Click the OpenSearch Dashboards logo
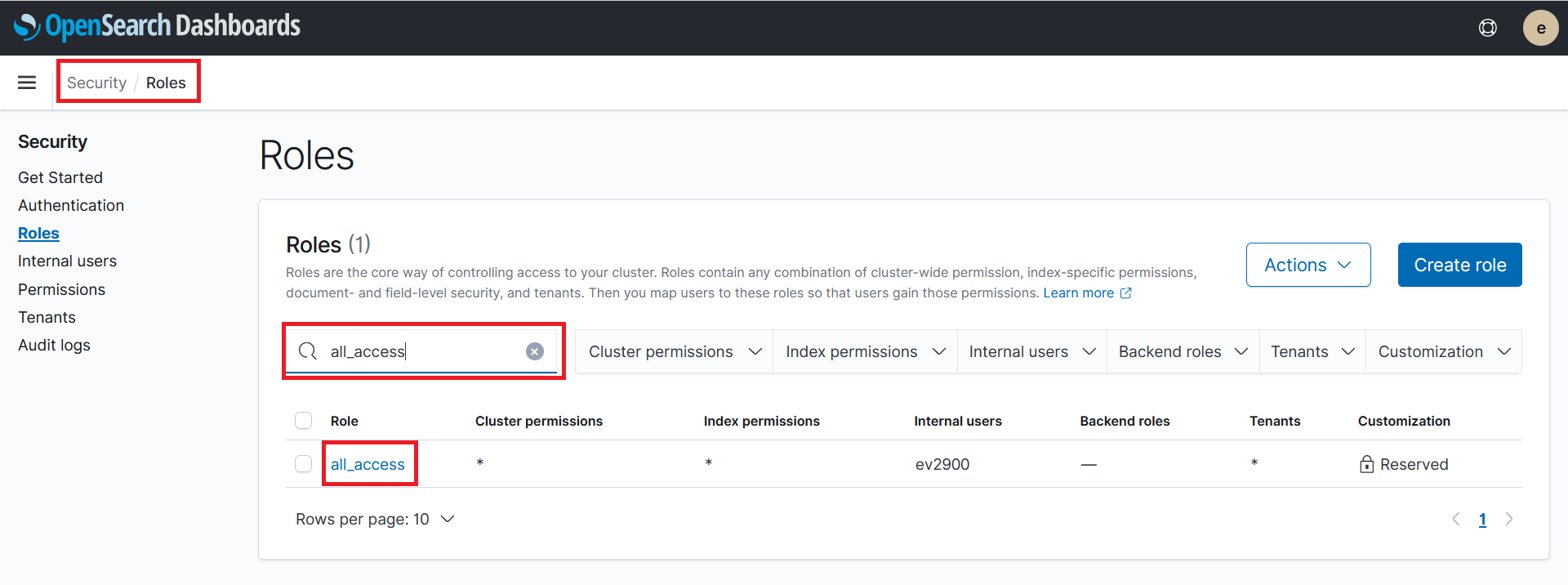The width and height of the screenshot is (1568, 585). 157,27
